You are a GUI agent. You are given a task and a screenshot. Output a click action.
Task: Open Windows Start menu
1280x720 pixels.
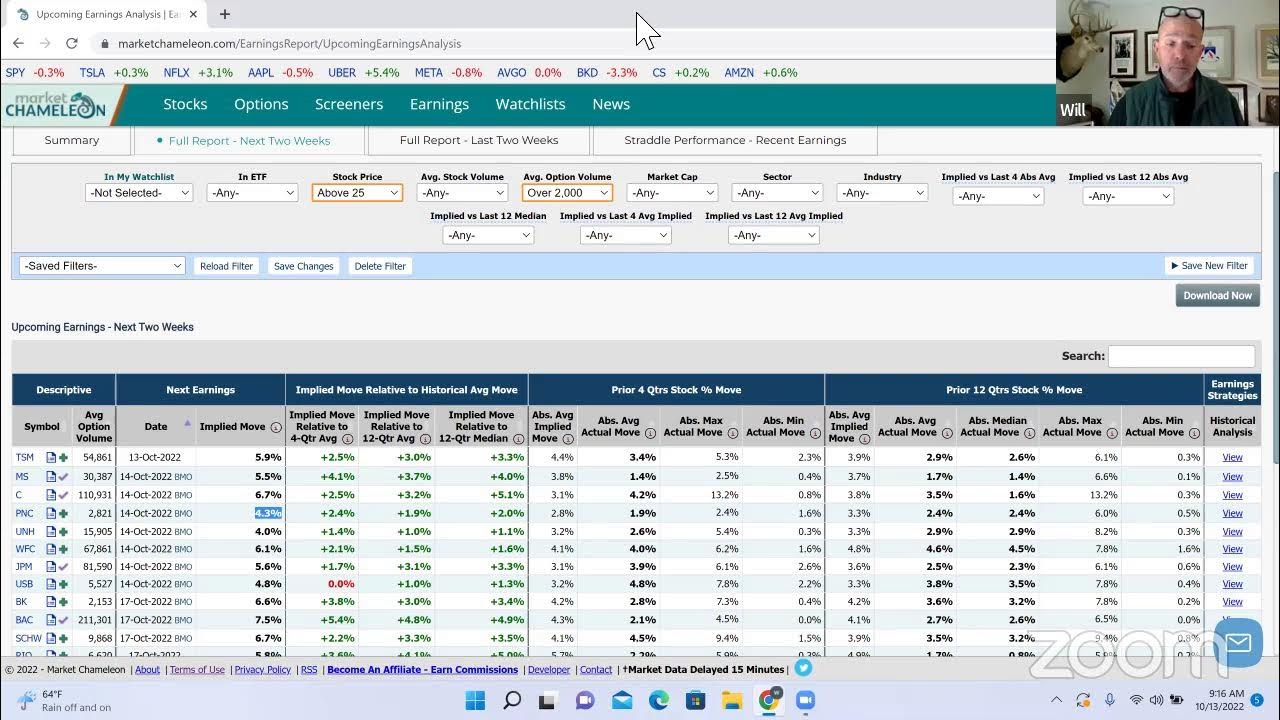point(475,700)
